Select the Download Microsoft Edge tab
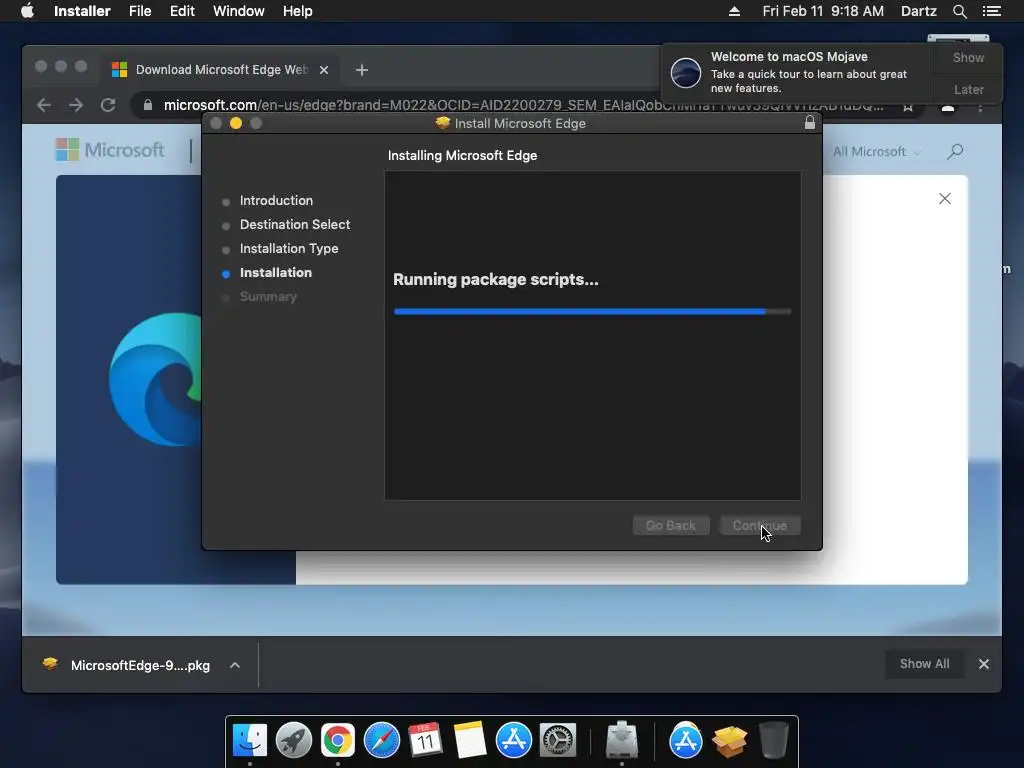 pos(221,70)
